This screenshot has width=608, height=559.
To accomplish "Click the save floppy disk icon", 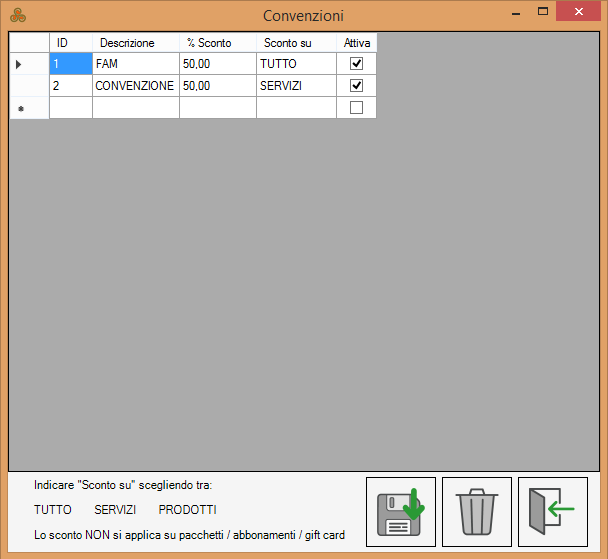I will (400, 512).
